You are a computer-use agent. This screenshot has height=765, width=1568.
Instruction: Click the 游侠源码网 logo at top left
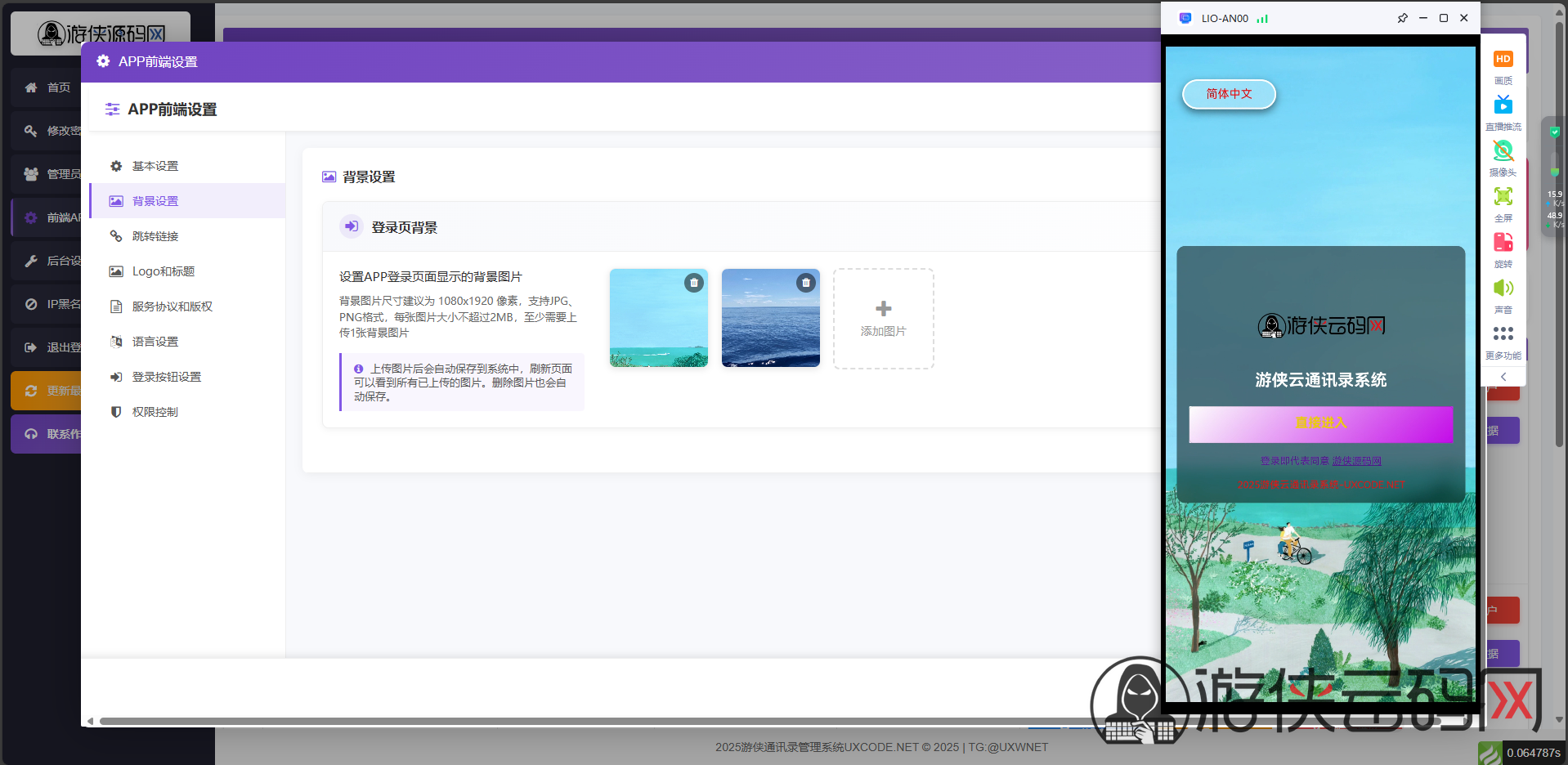pyautogui.click(x=101, y=34)
